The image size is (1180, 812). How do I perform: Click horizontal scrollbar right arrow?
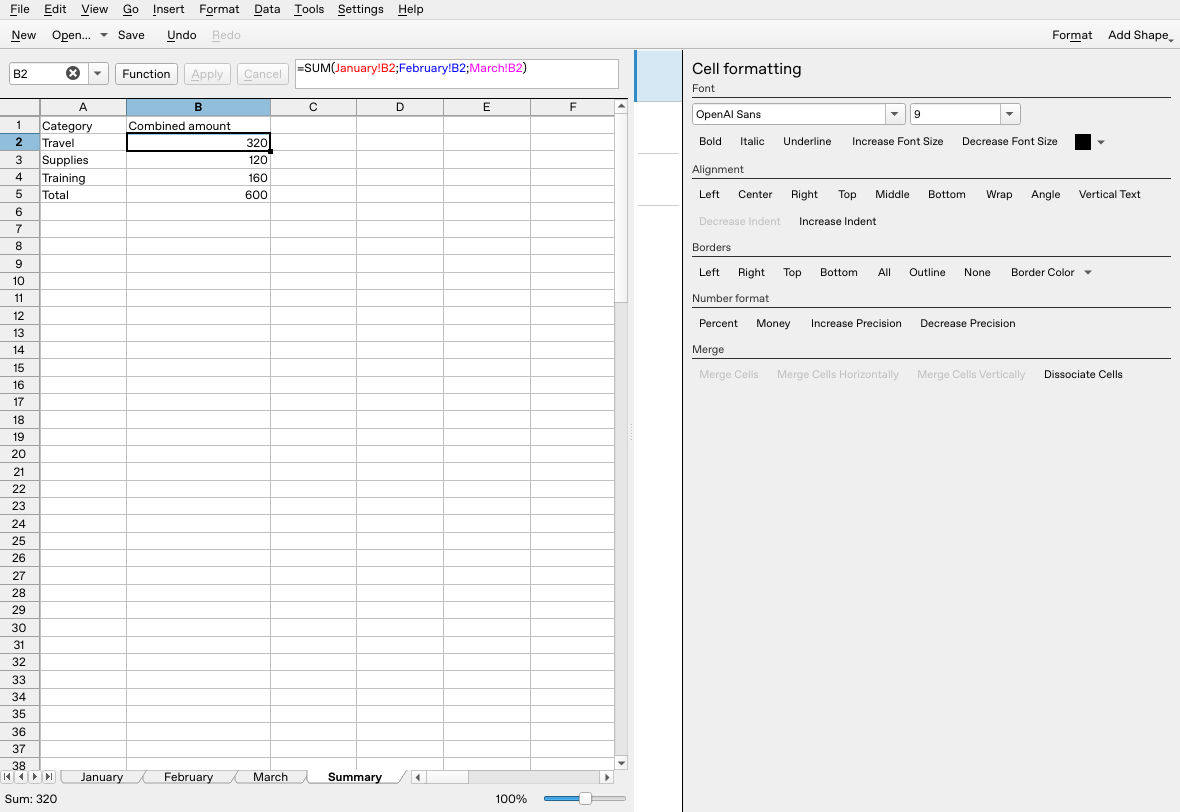[x=607, y=777]
